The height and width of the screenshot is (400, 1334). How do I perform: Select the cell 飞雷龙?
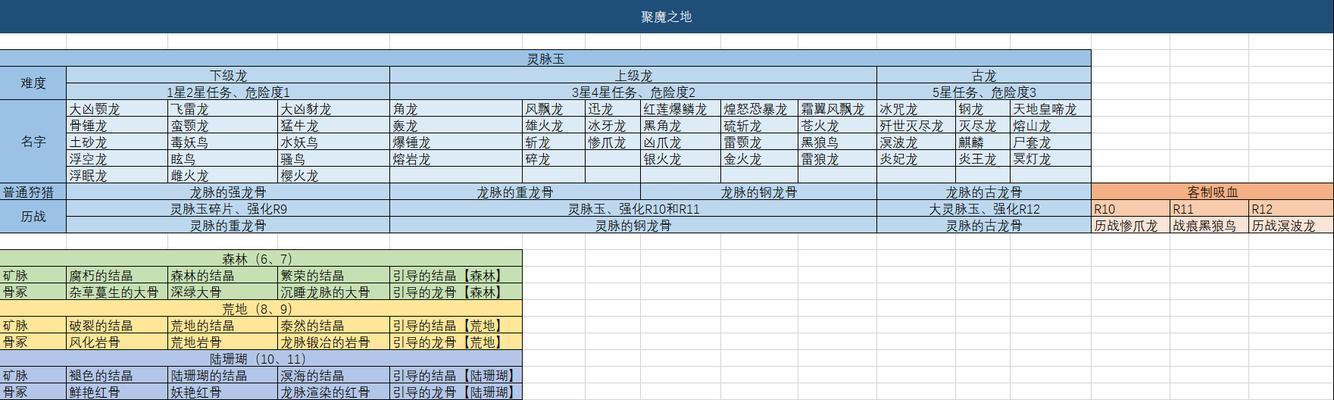click(x=223, y=108)
